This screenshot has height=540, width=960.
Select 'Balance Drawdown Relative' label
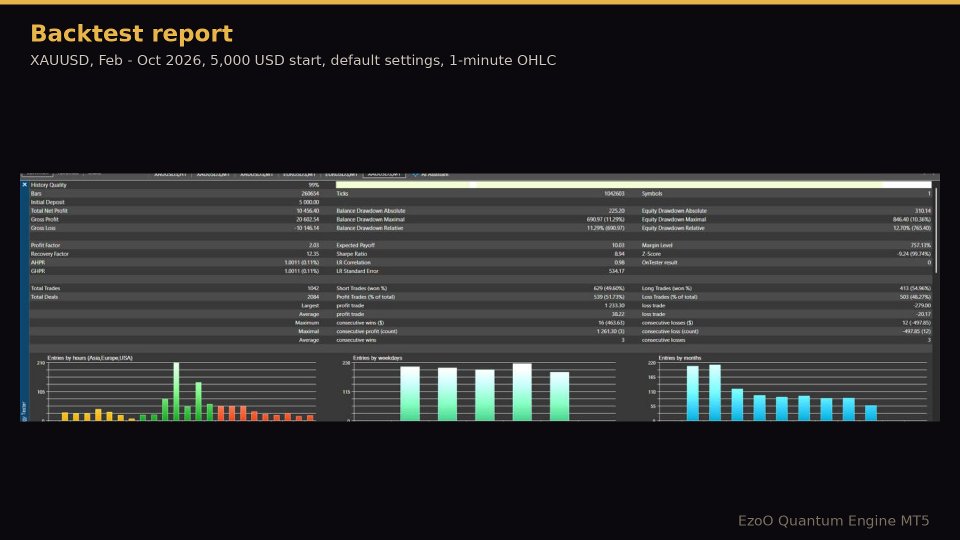pos(369,228)
